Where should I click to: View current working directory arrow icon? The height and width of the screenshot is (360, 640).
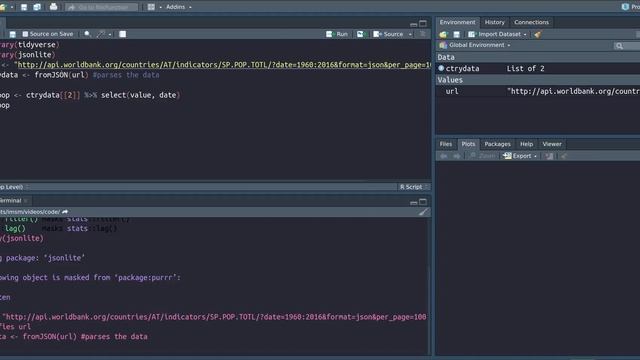[65, 212]
